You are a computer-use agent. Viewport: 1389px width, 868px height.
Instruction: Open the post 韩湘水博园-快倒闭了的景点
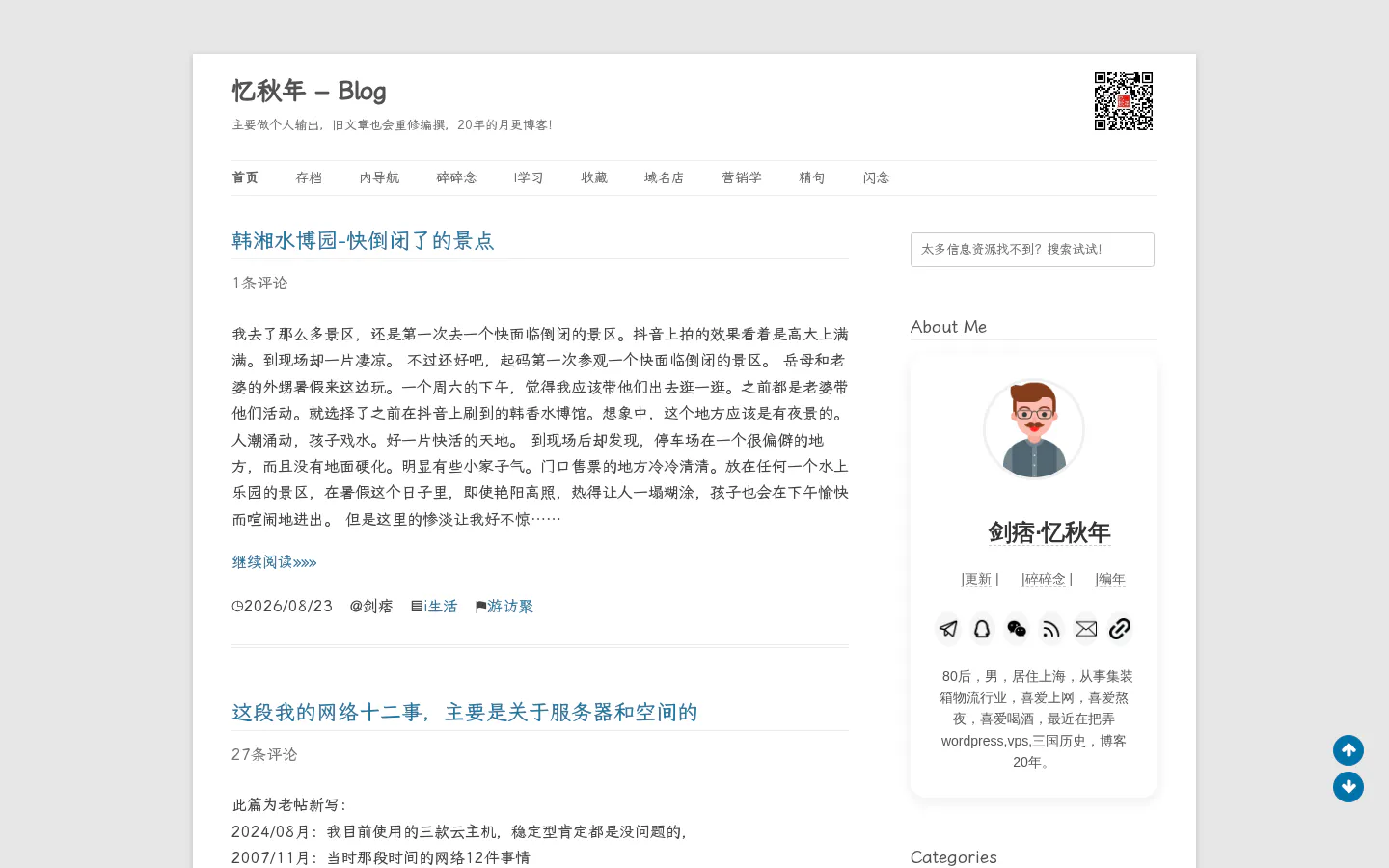click(363, 240)
